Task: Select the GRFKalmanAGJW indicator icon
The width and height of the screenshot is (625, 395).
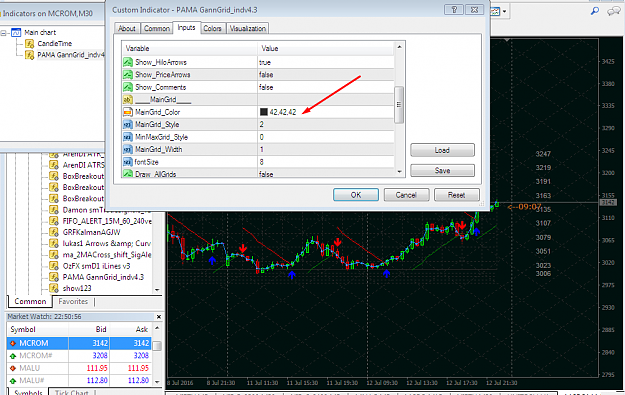Action: click(x=54, y=232)
